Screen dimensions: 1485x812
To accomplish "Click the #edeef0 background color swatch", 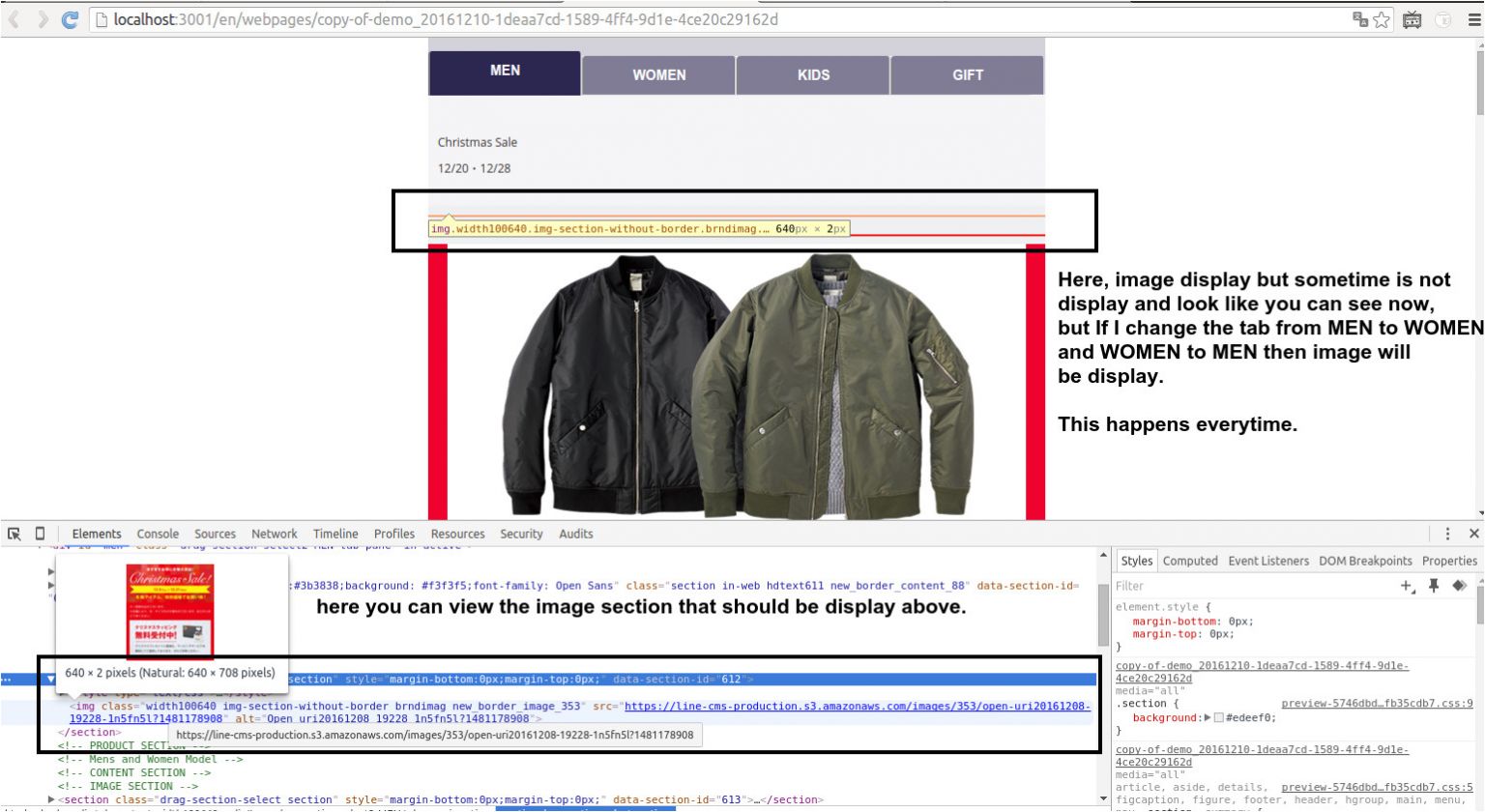I will pyautogui.click(x=1218, y=717).
